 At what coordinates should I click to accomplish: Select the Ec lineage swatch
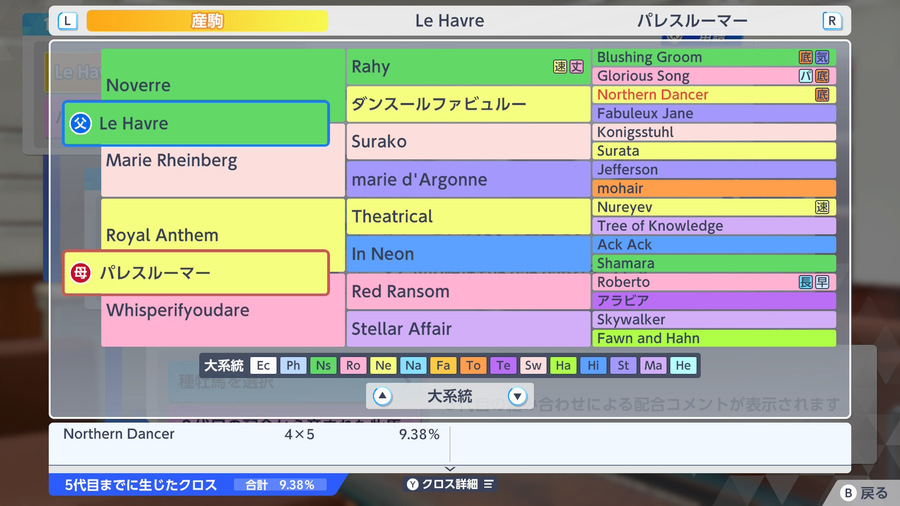tap(263, 365)
